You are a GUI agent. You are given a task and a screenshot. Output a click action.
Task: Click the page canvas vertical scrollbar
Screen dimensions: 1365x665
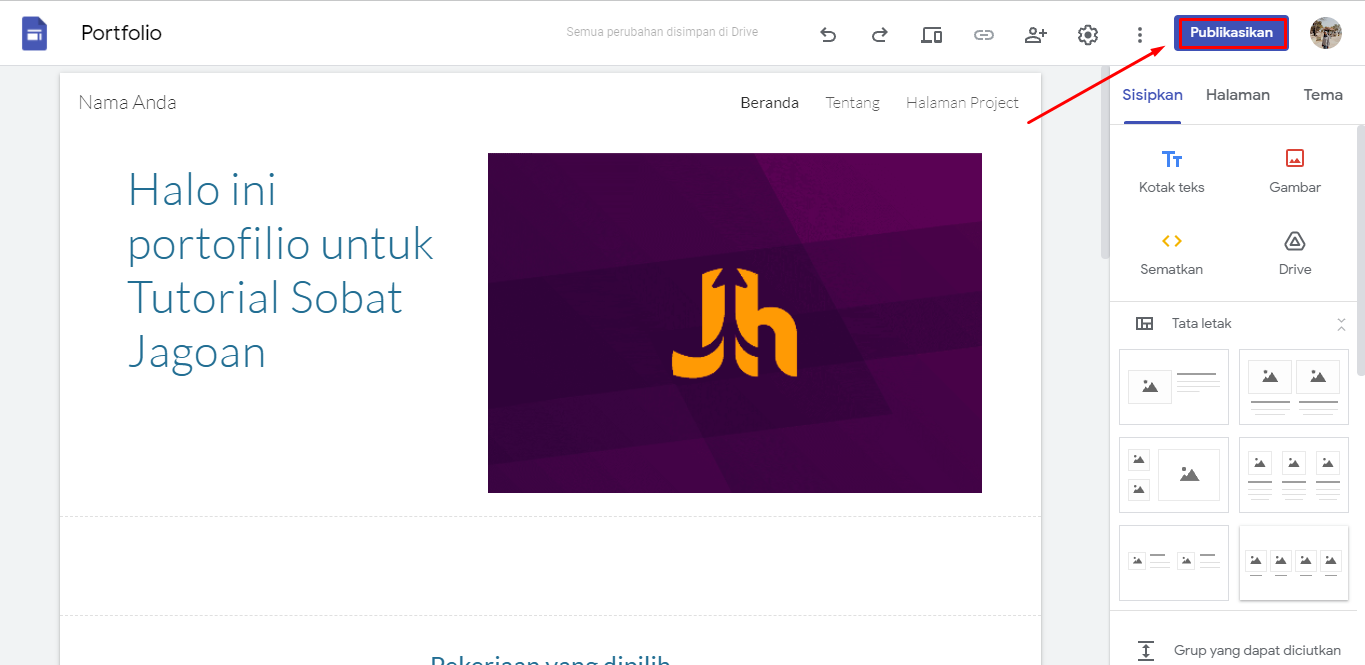point(1105,162)
